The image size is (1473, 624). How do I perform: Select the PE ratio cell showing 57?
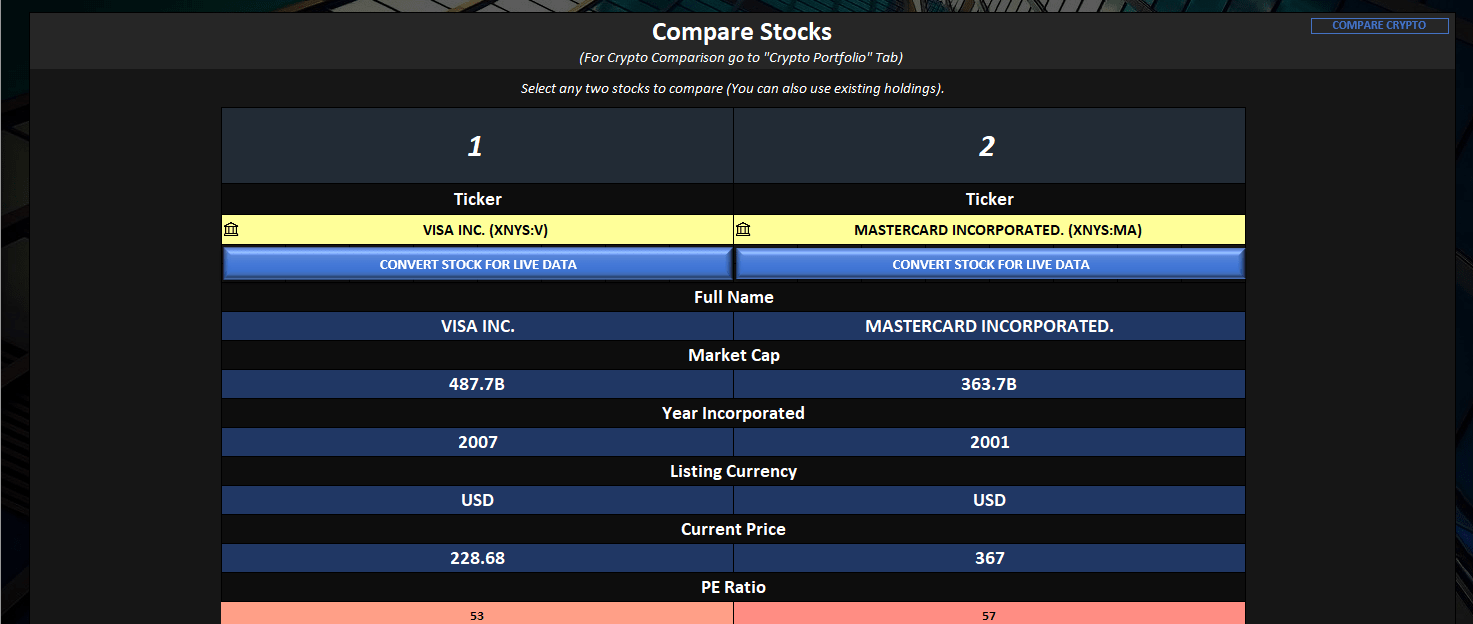coord(989,614)
